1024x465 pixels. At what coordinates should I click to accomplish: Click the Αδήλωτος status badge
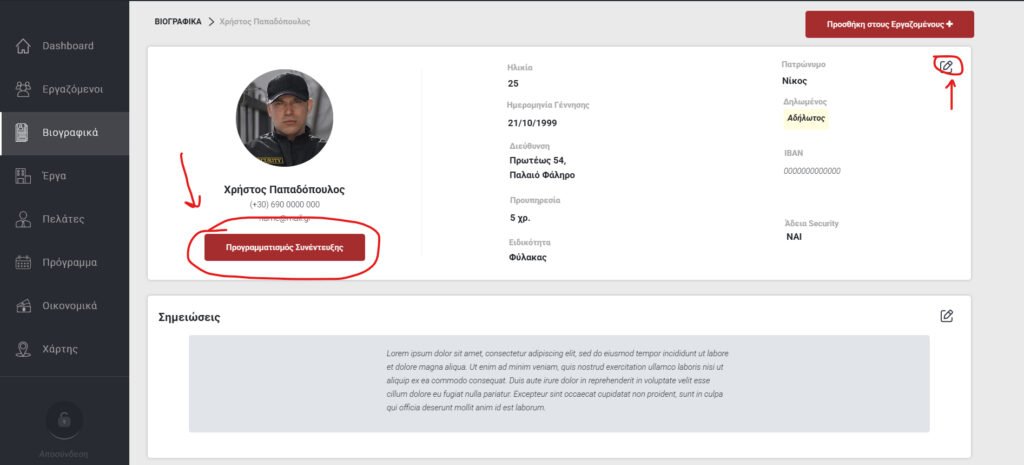806,118
